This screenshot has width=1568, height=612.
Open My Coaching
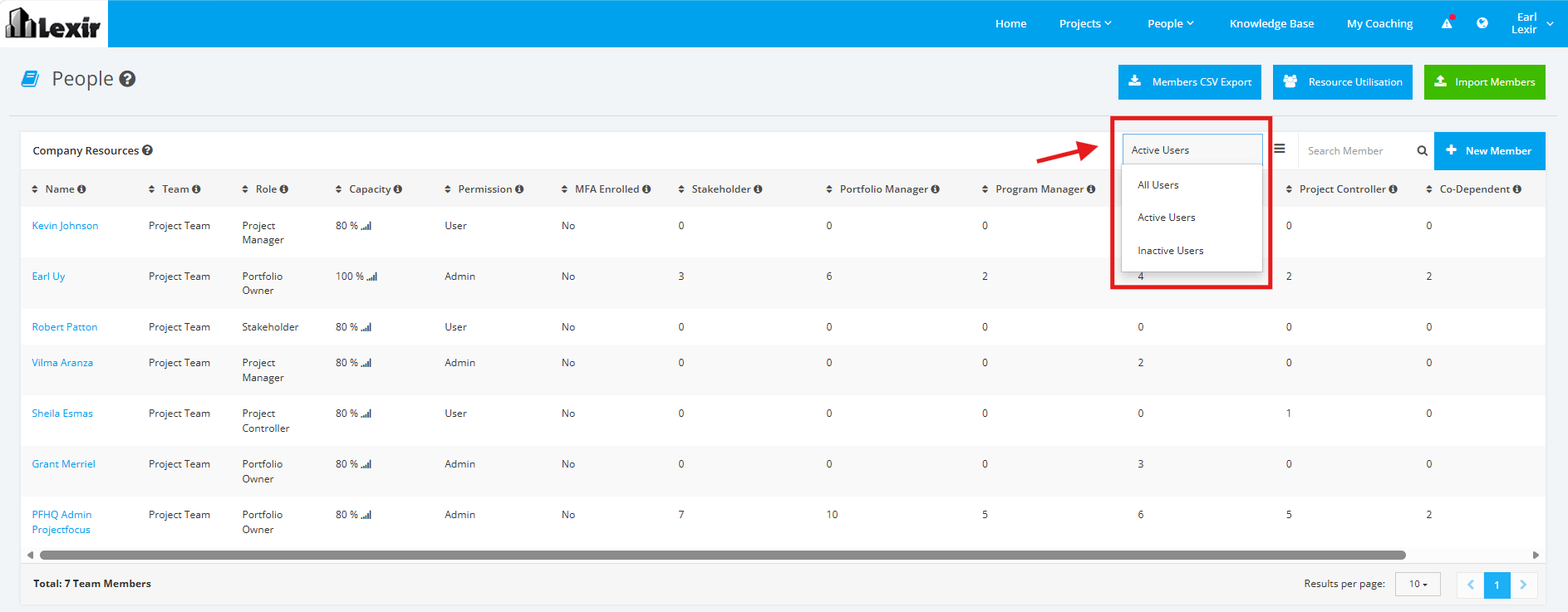click(x=1380, y=23)
